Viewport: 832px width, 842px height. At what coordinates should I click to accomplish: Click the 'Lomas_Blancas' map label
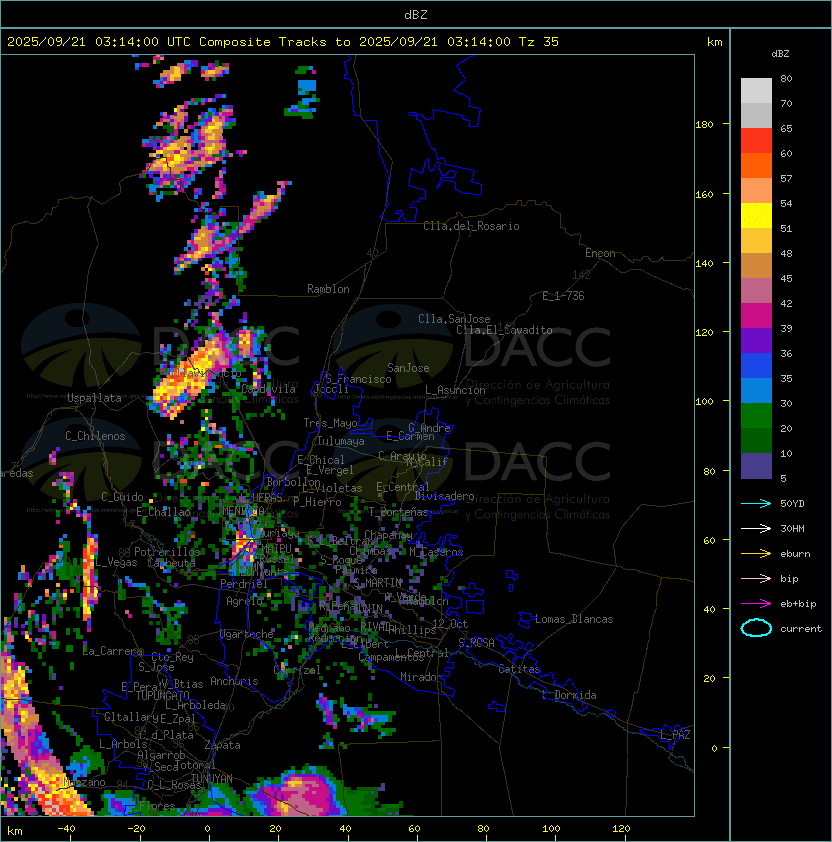574,619
